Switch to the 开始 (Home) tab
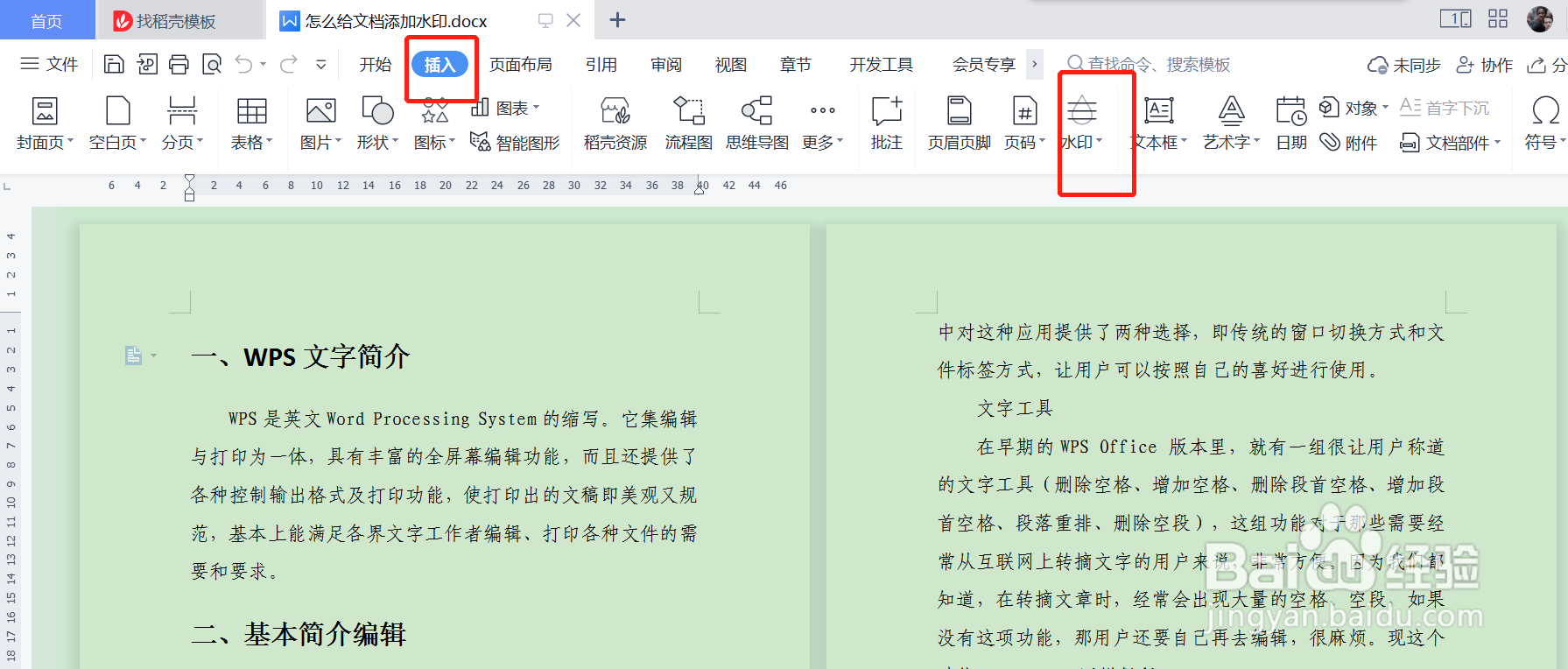1568x669 pixels. 376,64
